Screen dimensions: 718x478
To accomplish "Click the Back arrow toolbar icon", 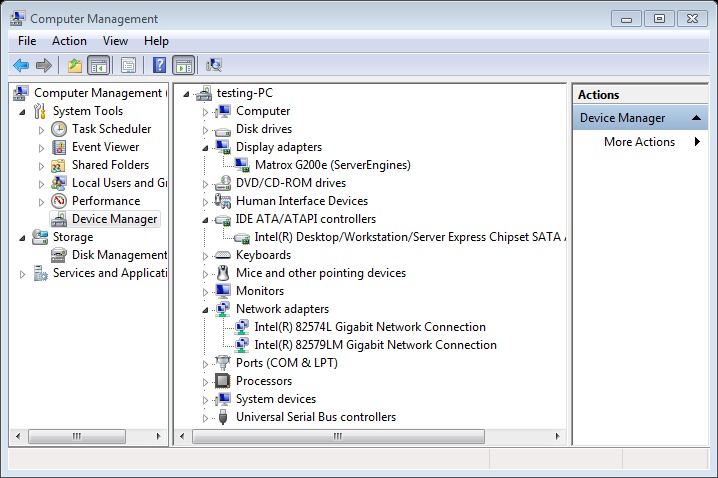I will point(20,66).
